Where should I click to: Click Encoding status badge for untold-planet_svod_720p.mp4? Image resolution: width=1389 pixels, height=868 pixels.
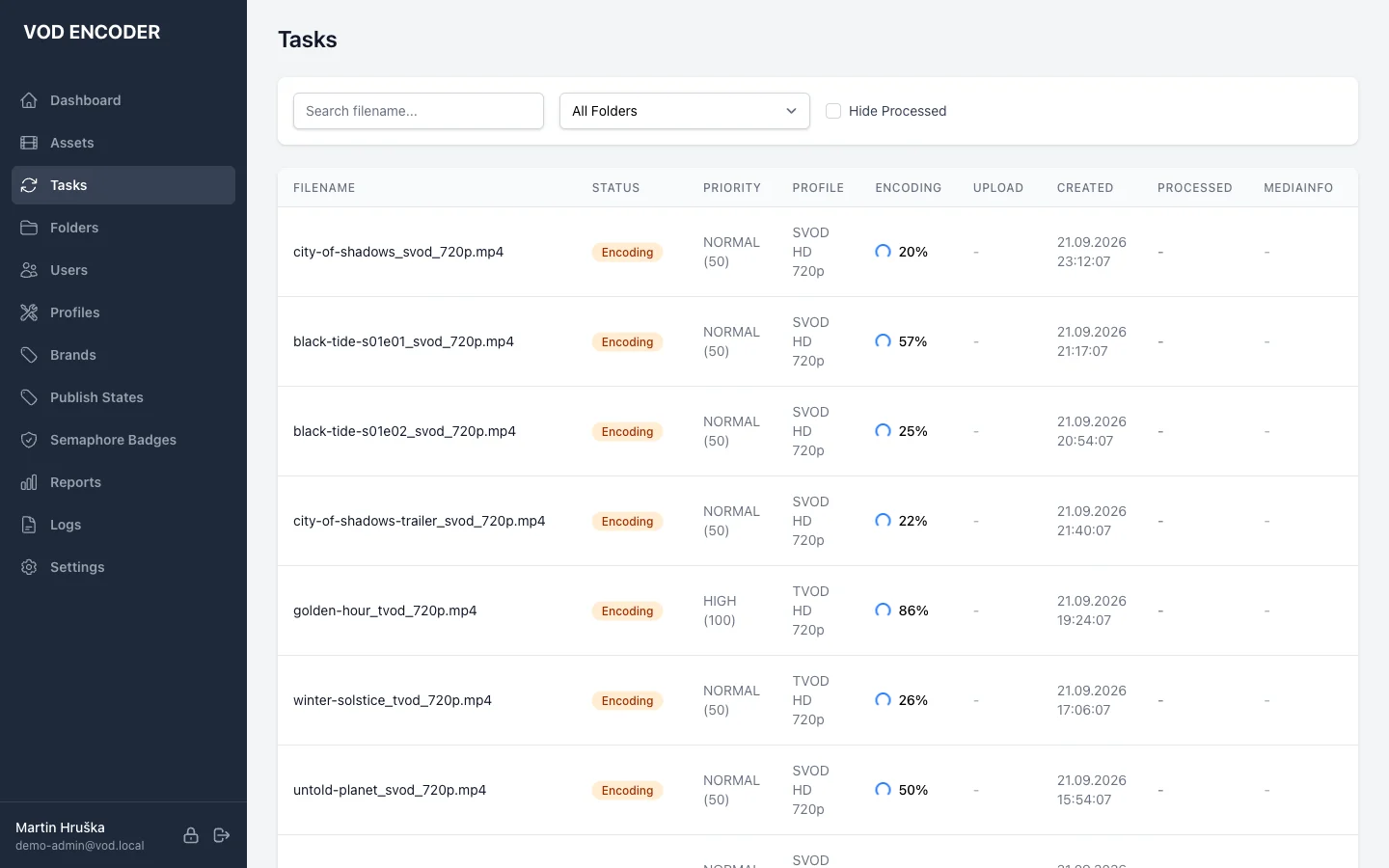627,790
